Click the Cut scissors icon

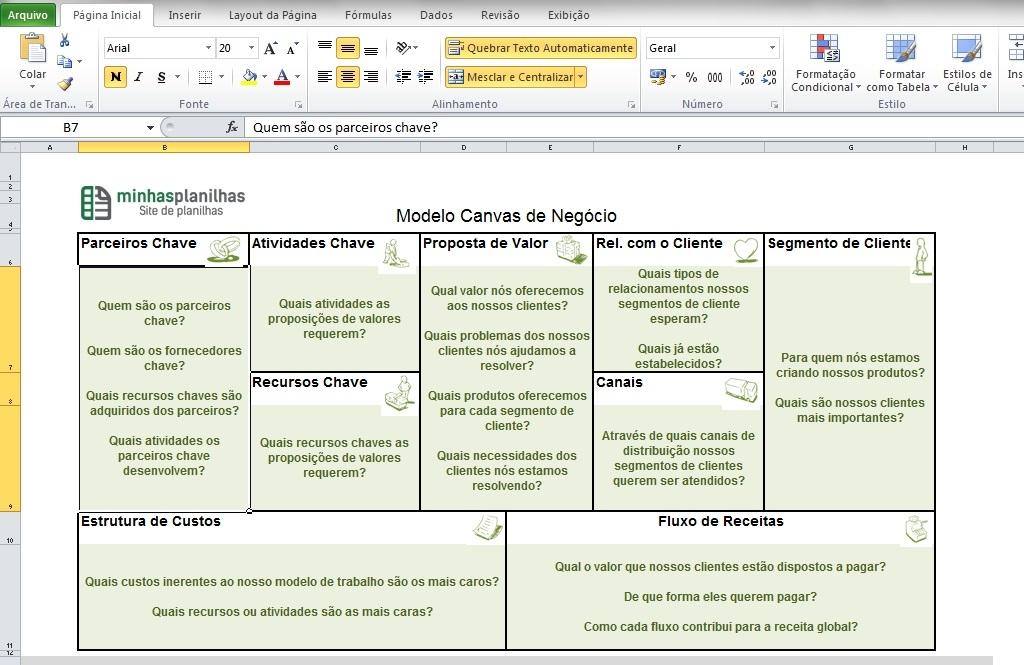point(65,41)
